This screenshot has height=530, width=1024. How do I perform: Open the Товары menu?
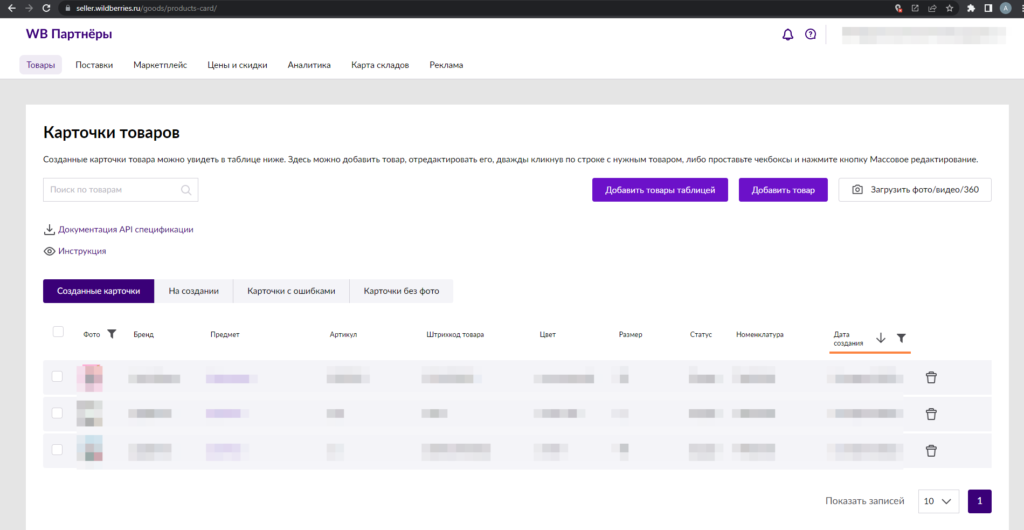point(40,65)
